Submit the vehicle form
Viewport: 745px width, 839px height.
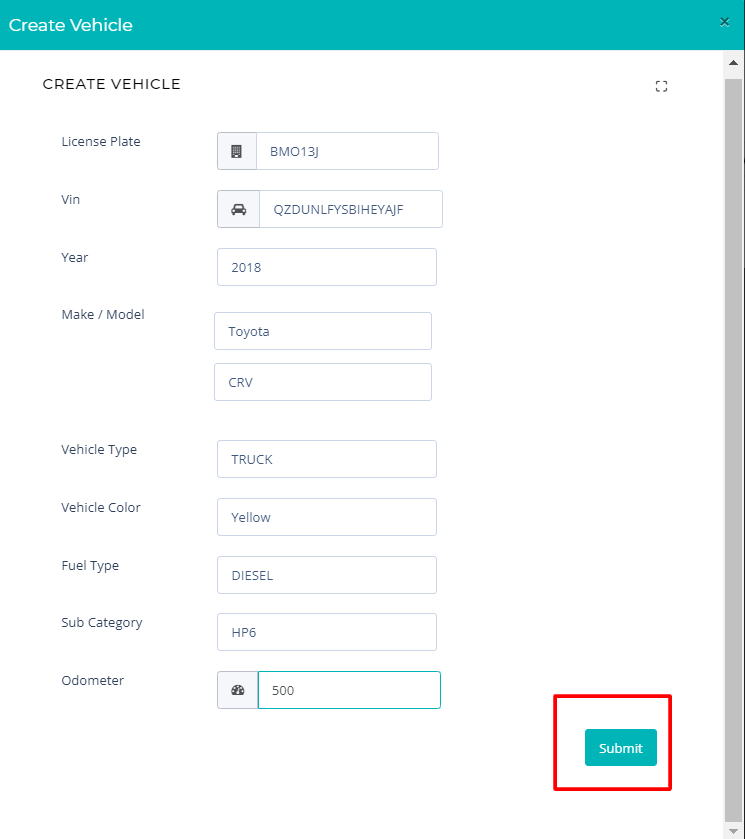620,748
